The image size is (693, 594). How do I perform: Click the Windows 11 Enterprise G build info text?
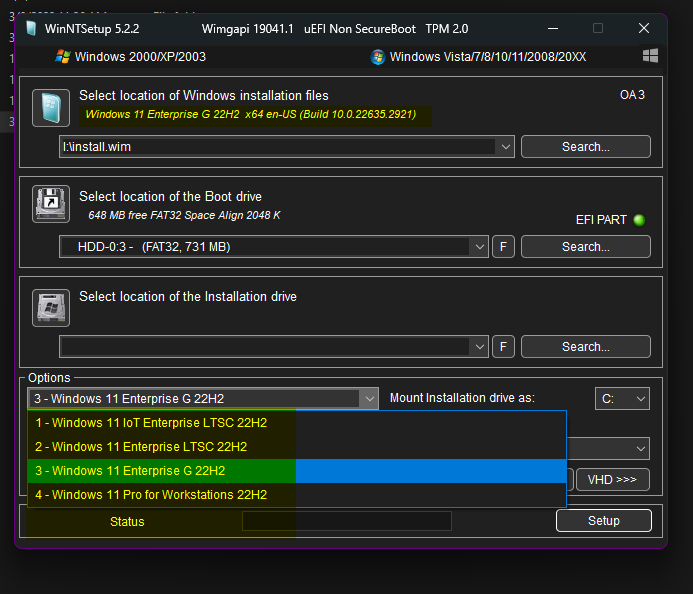[251, 114]
